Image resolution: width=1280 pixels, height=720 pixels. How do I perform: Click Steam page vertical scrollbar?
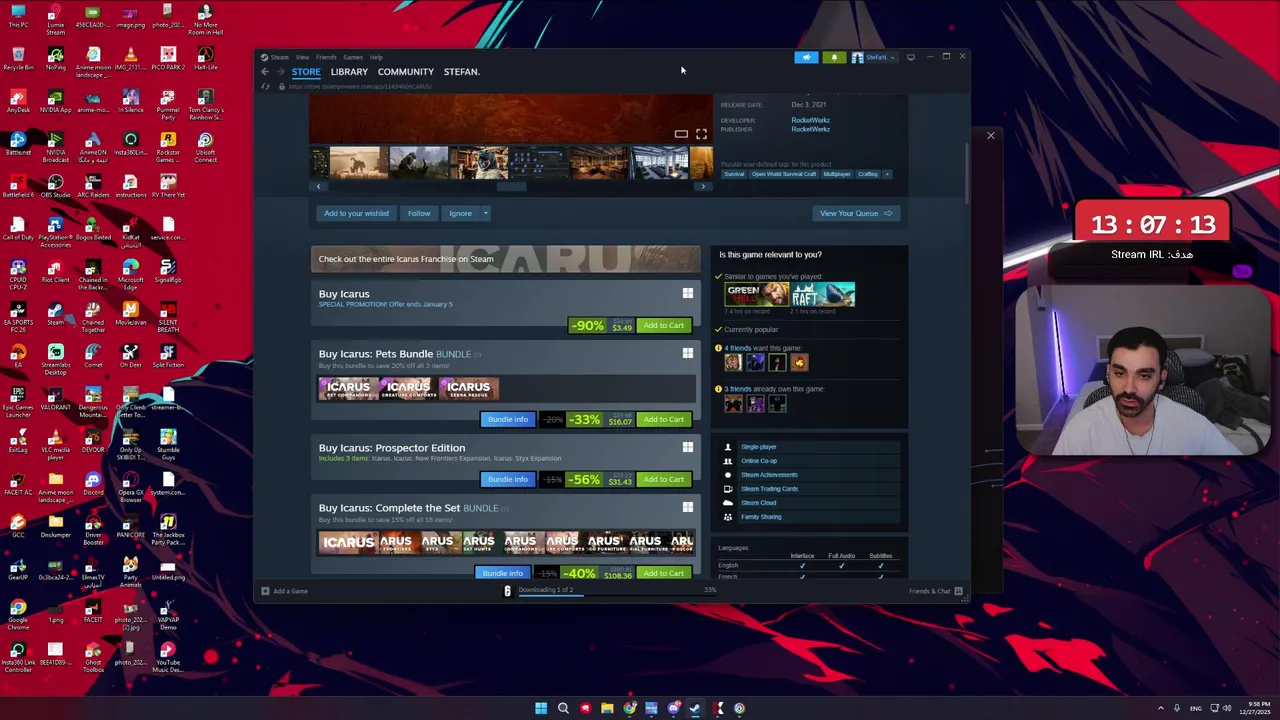pos(966,172)
